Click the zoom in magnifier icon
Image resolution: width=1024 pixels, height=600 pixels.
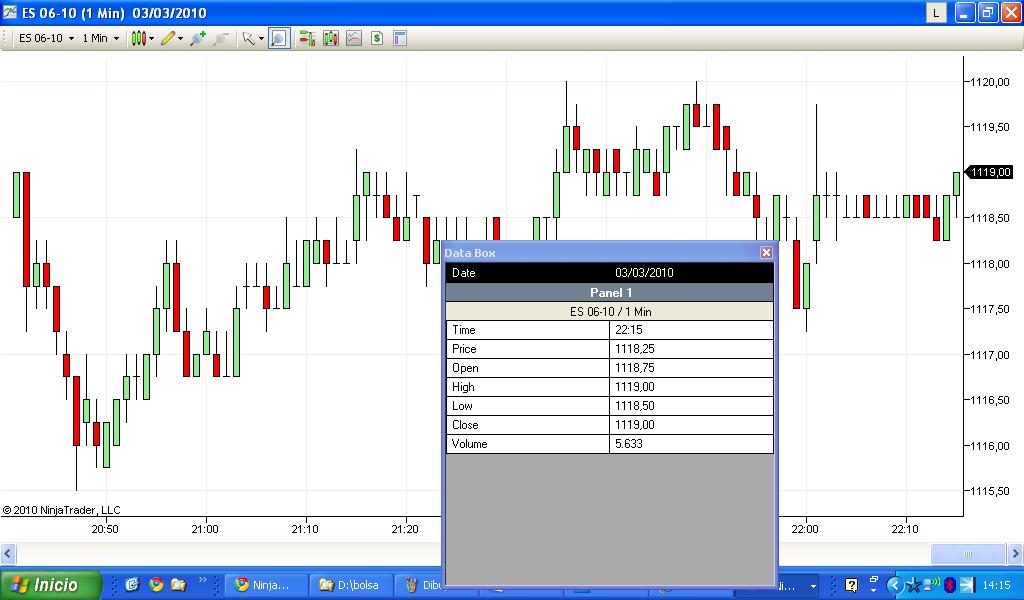[x=197, y=39]
